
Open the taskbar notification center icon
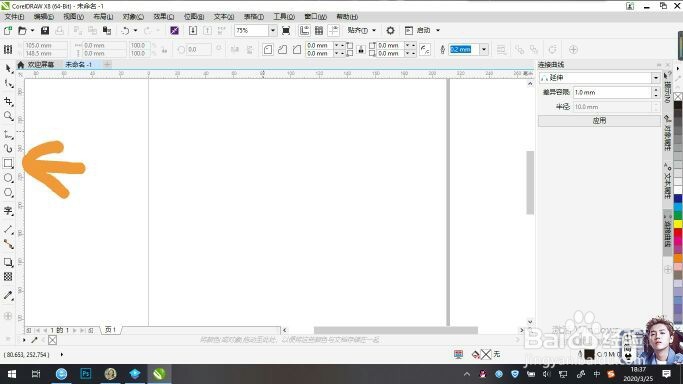(x=666, y=374)
